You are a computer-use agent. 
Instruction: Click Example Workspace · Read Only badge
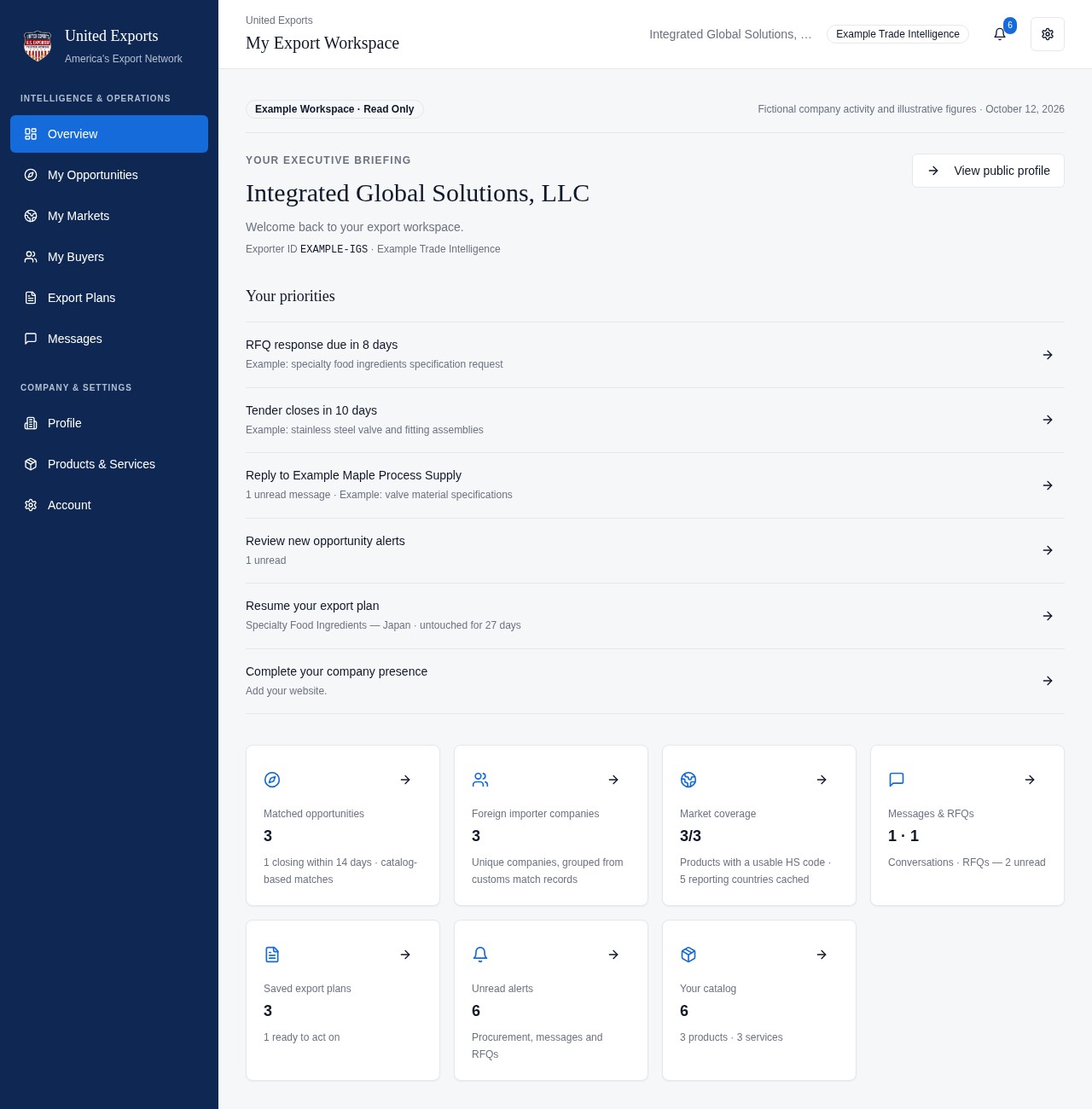[334, 109]
